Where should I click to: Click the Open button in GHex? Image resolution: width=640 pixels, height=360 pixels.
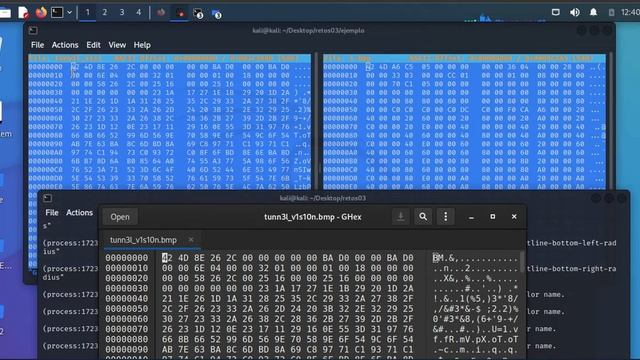[x=120, y=217]
